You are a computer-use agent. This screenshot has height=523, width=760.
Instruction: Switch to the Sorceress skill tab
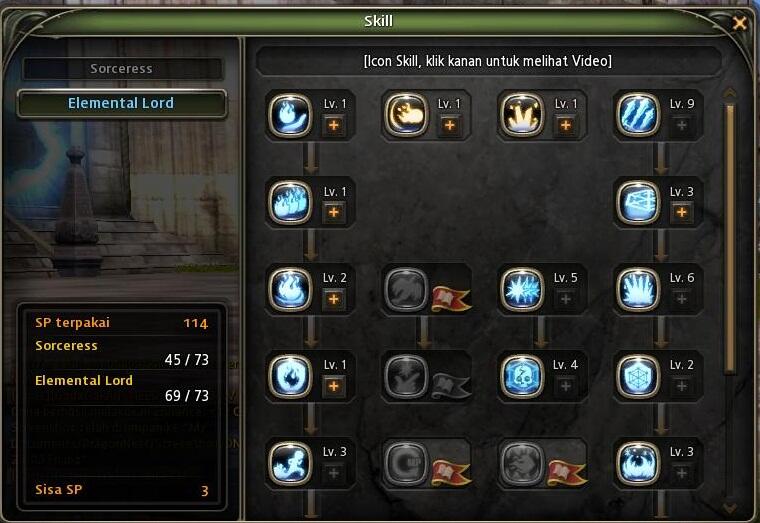tap(122, 69)
